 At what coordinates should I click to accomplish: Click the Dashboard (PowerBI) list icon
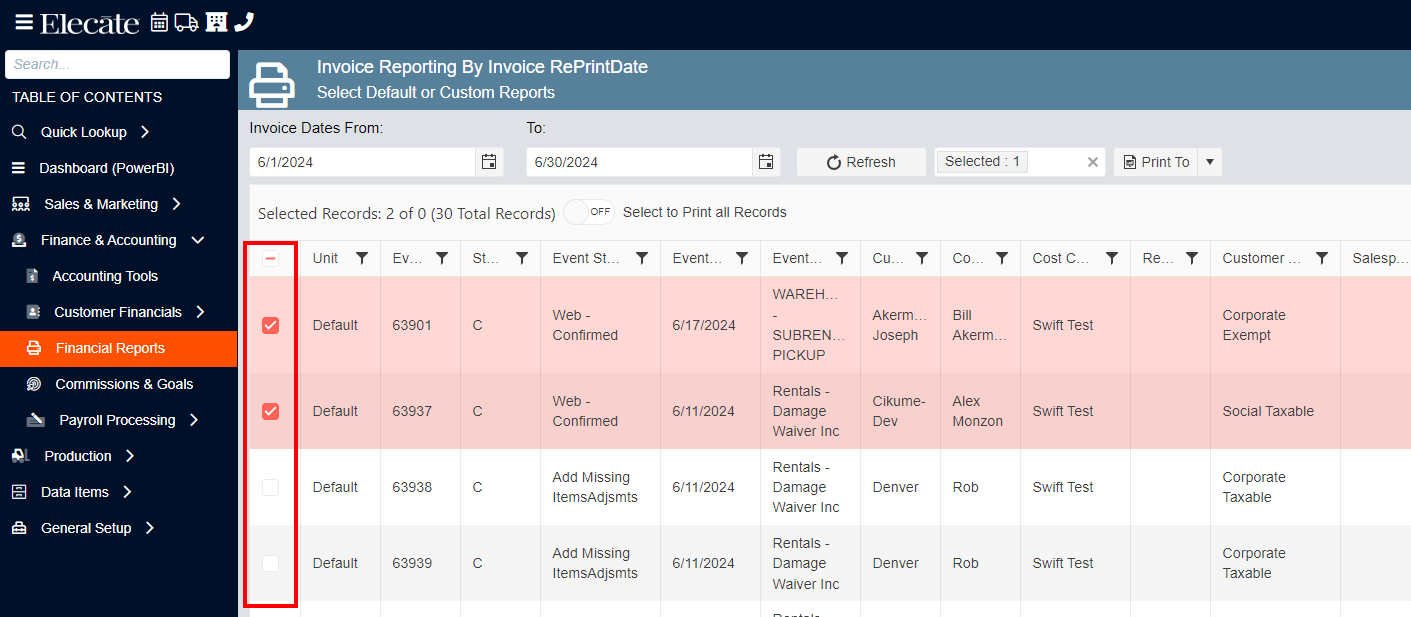(18, 168)
